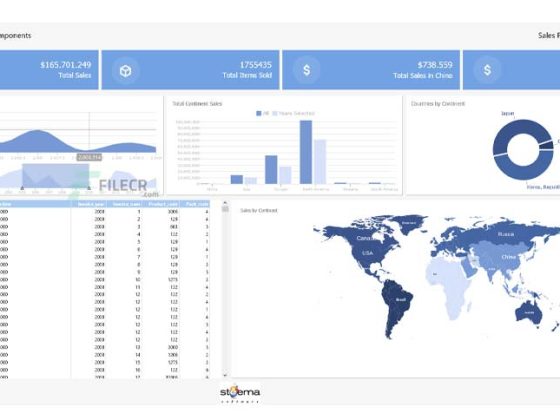The height and width of the screenshot is (420, 560).
Task: Select Australia on the world map
Action: click(x=529, y=312)
